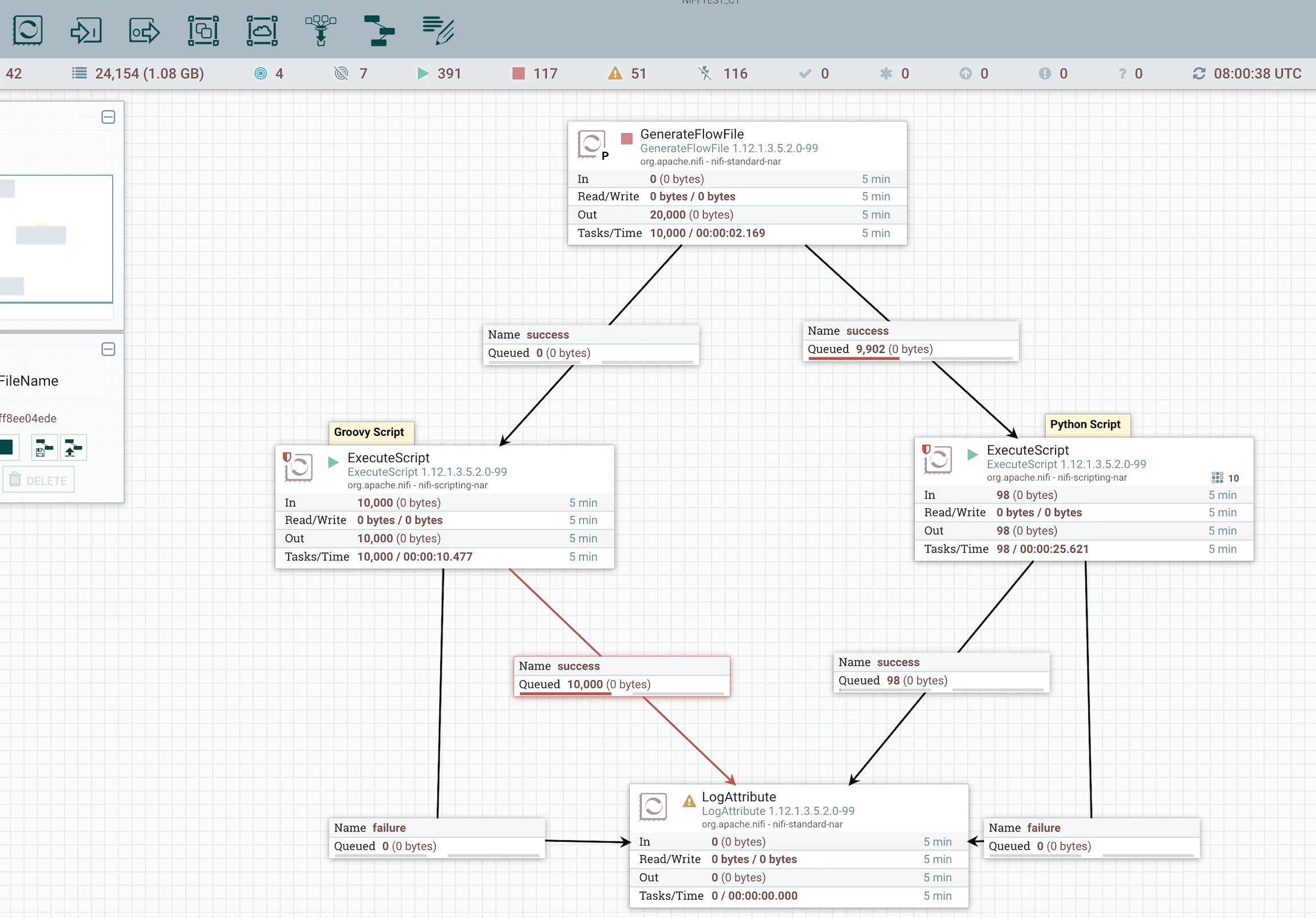Select the Funnel toolbar icon
Image resolution: width=1316 pixels, height=918 pixels.
click(x=321, y=30)
